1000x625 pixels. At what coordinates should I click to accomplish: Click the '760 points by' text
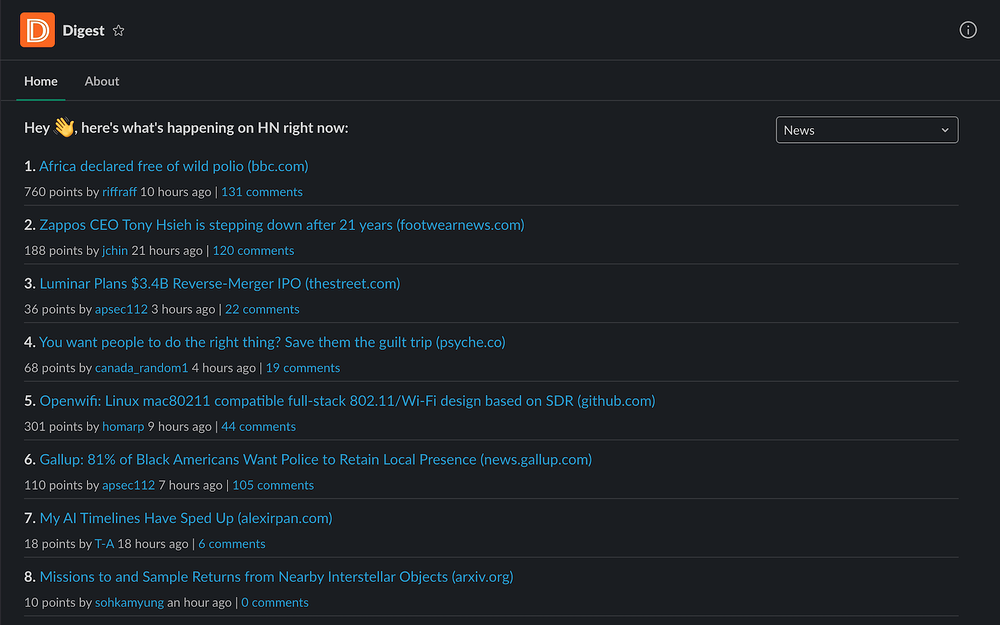coord(62,192)
